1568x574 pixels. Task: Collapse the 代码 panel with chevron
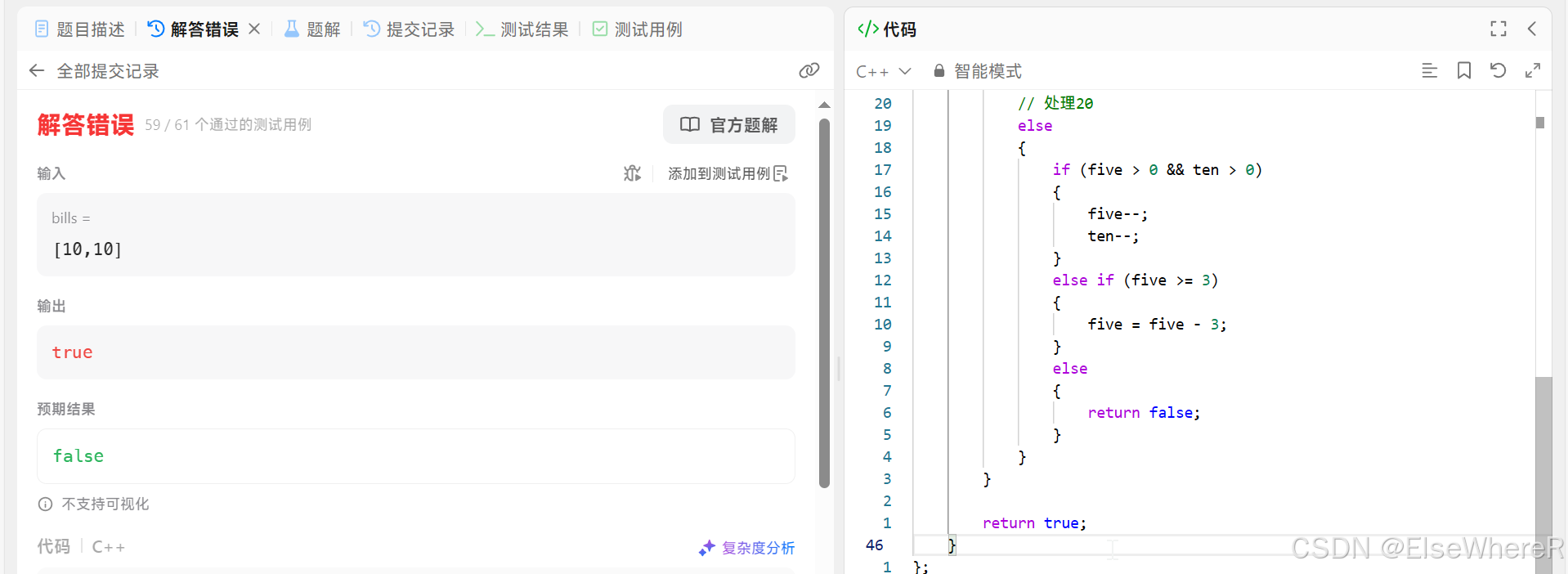coord(1532,29)
